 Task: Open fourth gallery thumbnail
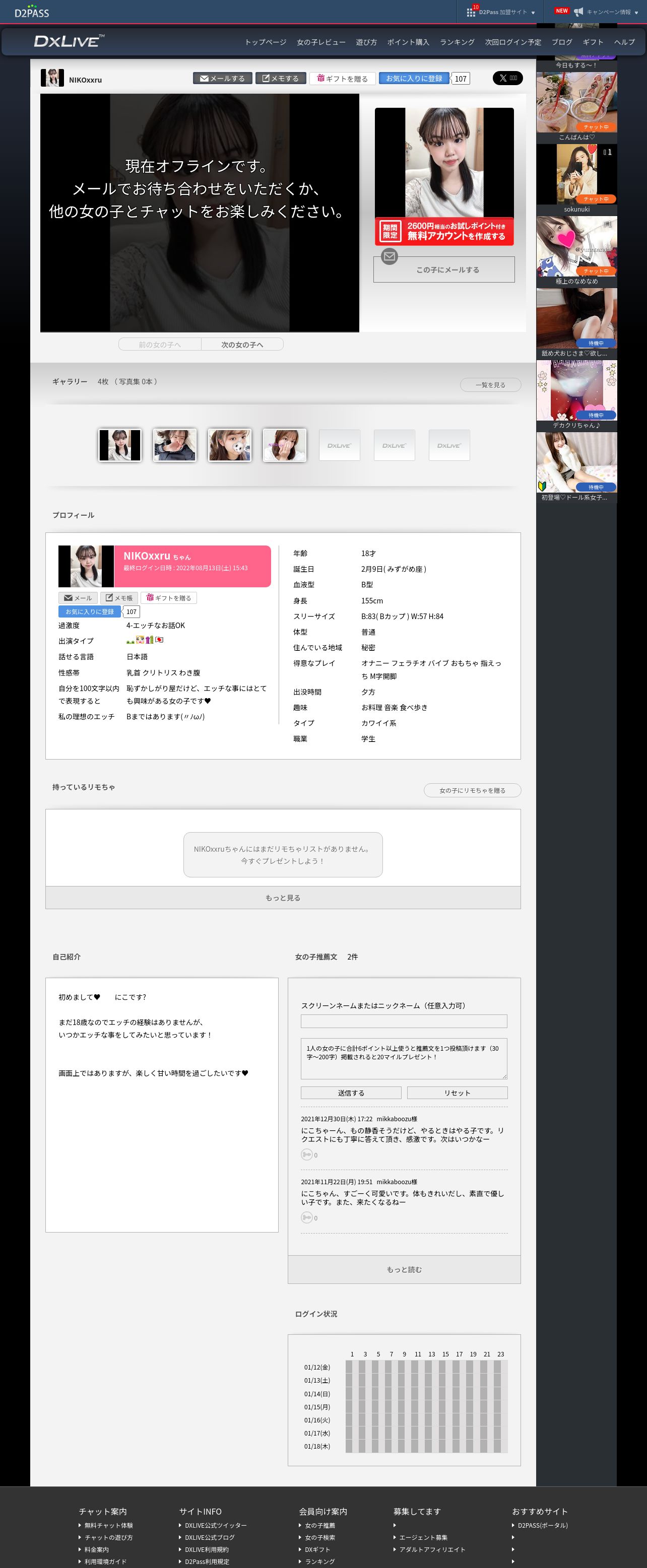284,445
